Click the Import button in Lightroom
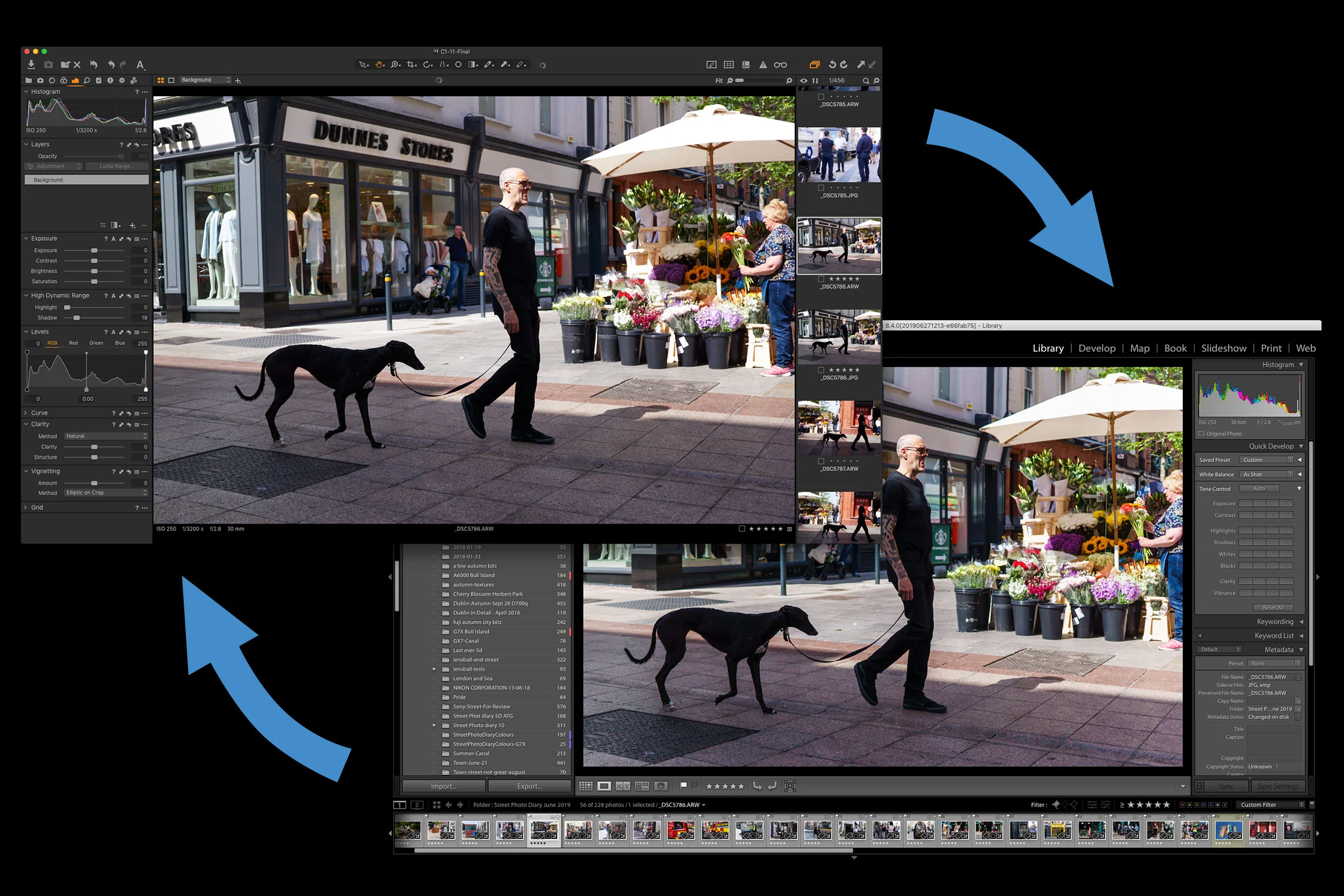 [x=444, y=786]
